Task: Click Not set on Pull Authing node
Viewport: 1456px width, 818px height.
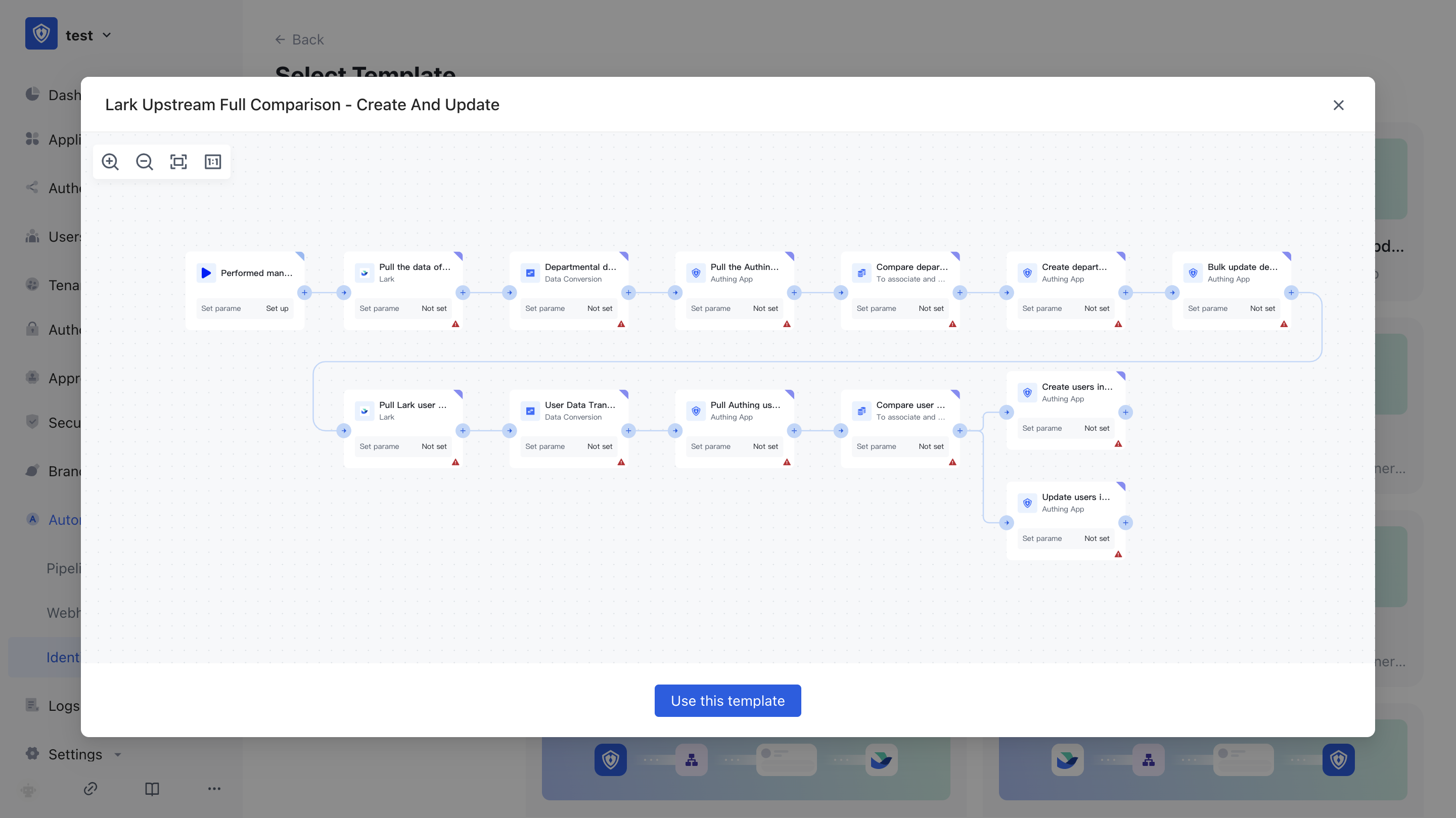Action: (765, 308)
